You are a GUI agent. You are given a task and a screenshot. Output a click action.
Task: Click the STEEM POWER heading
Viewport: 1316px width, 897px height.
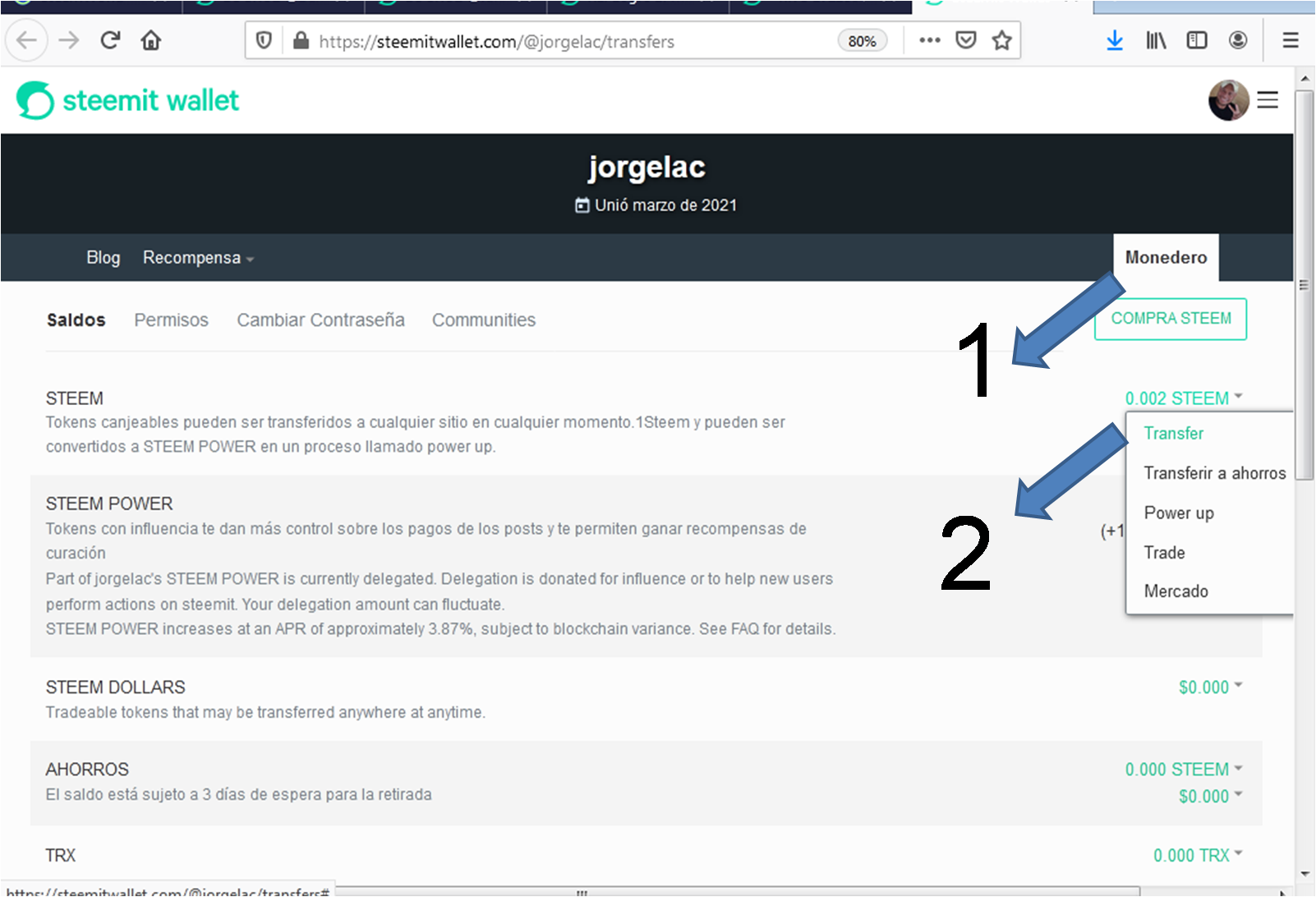pos(109,504)
